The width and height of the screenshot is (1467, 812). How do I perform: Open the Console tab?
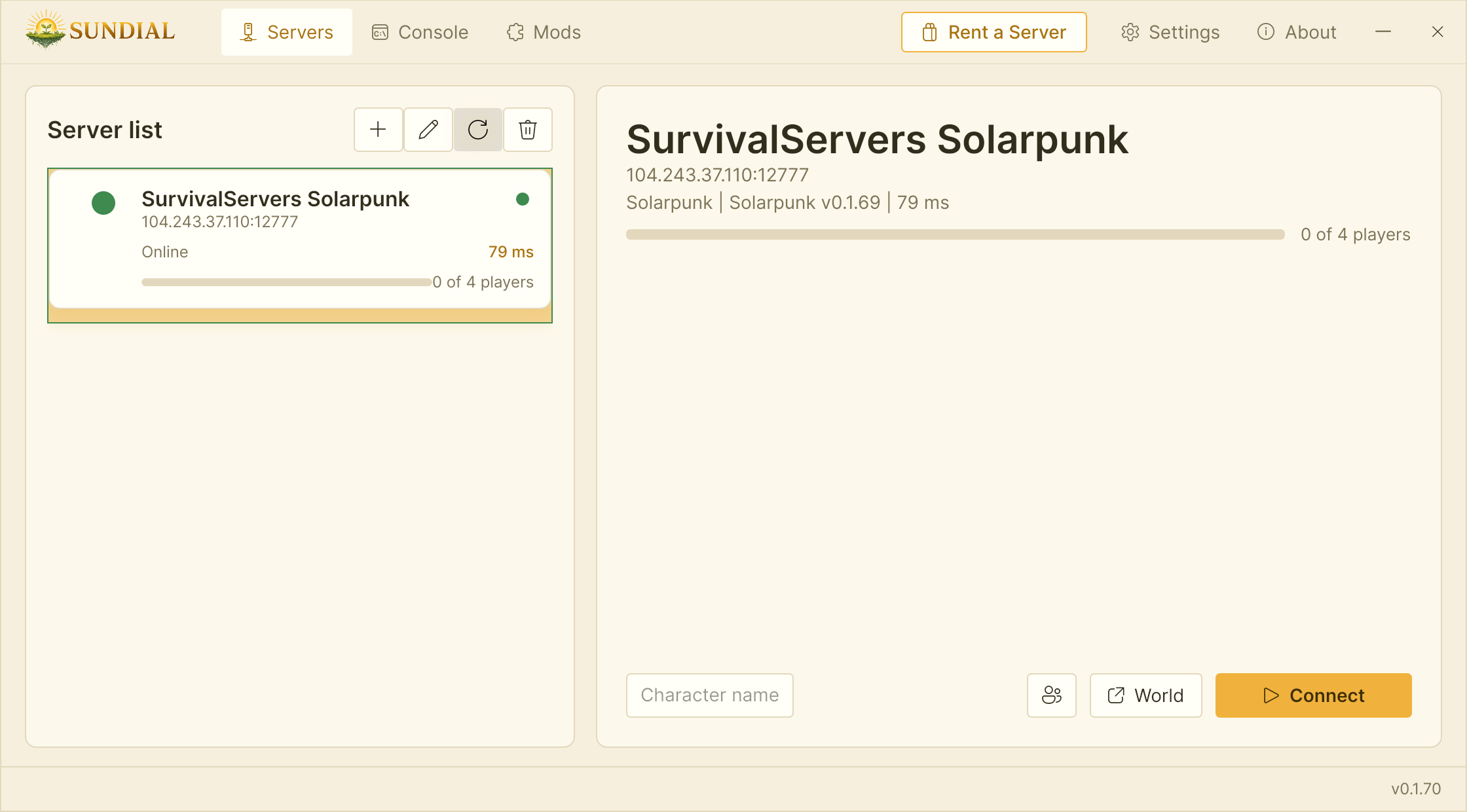pyautogui.click(x=420, y=32)
